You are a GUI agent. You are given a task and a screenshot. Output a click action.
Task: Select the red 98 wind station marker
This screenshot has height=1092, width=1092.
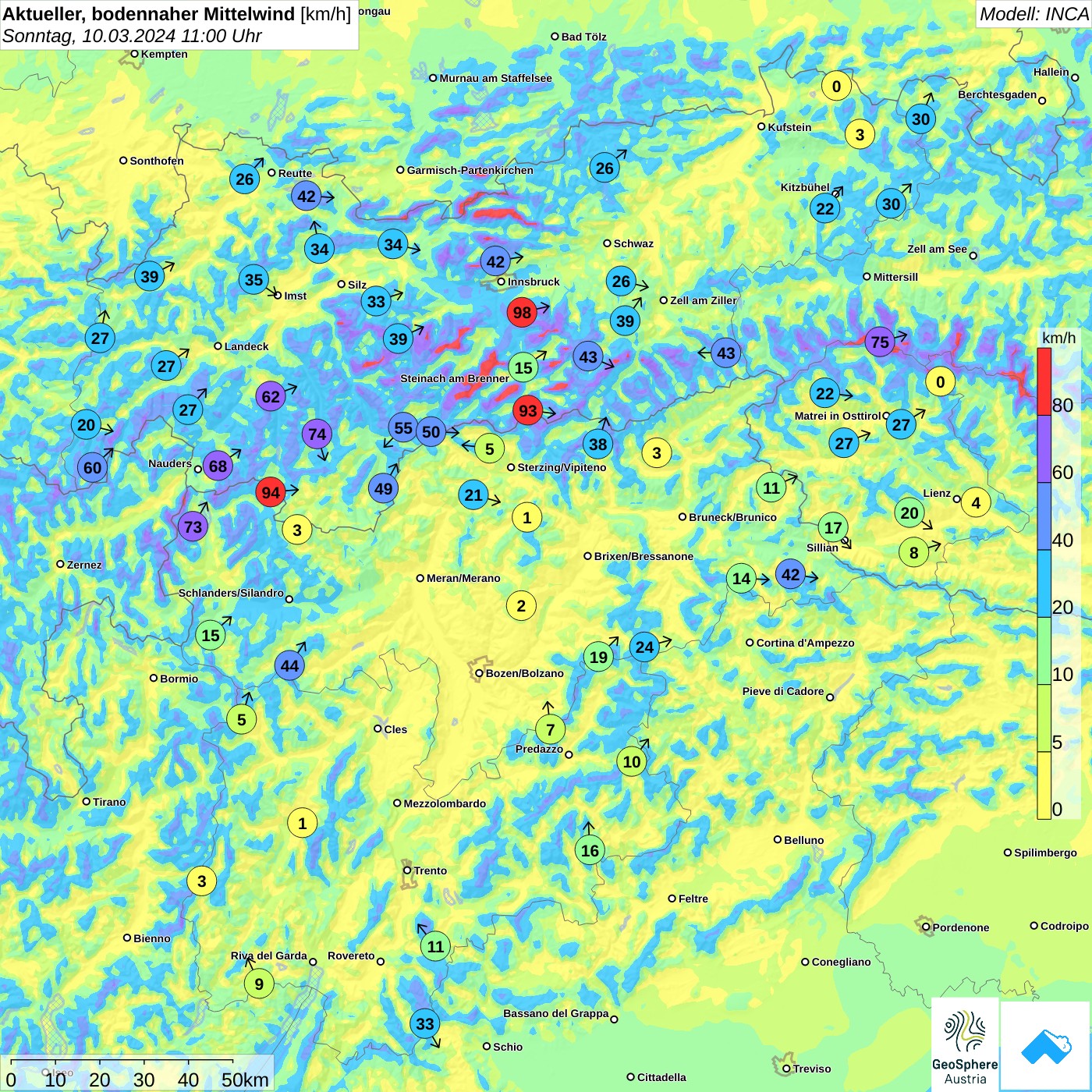pyautogui.click(x=522, y=313)
